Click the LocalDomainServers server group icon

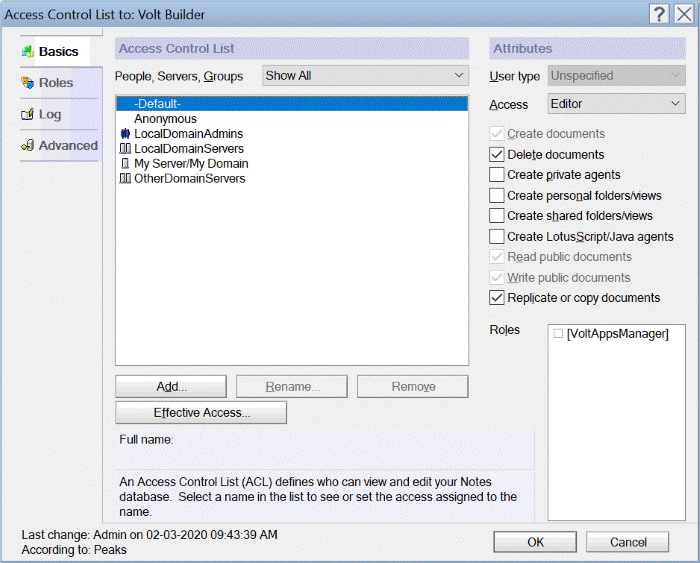pyautogui.click(x=125, y=149)
